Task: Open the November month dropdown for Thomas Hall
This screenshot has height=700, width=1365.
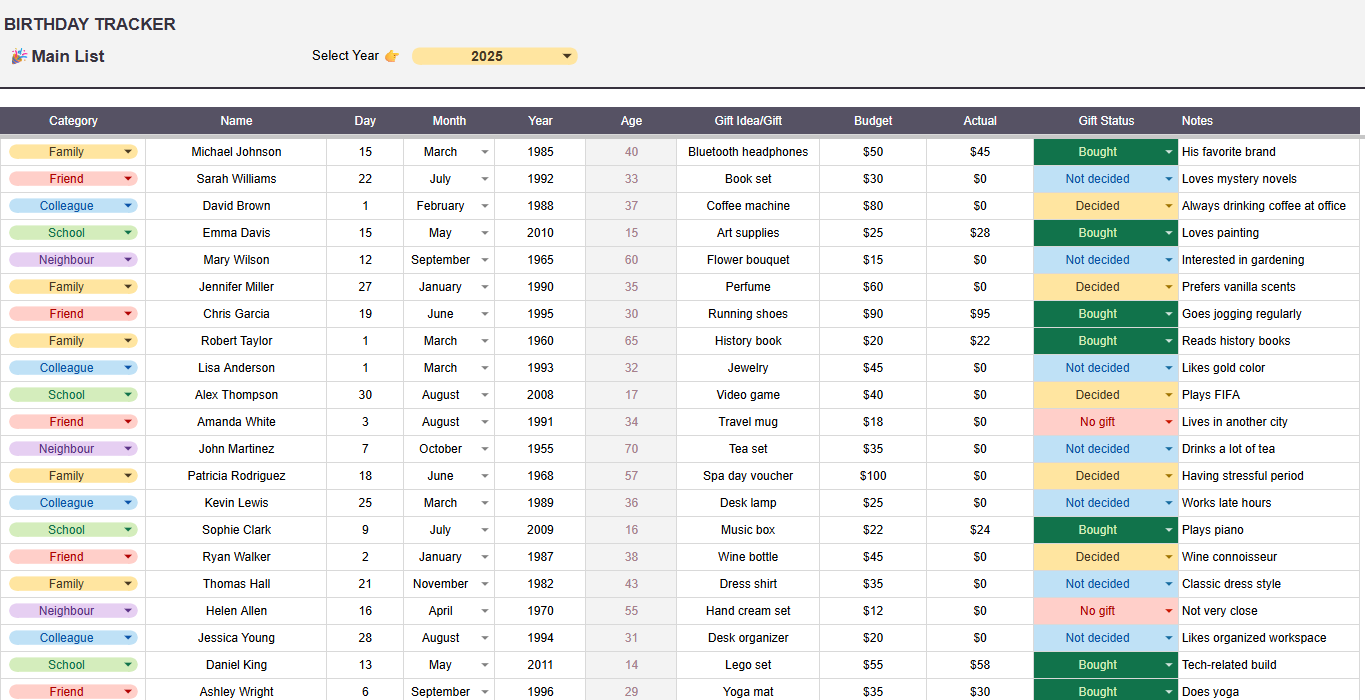Action: click(485, 584)
